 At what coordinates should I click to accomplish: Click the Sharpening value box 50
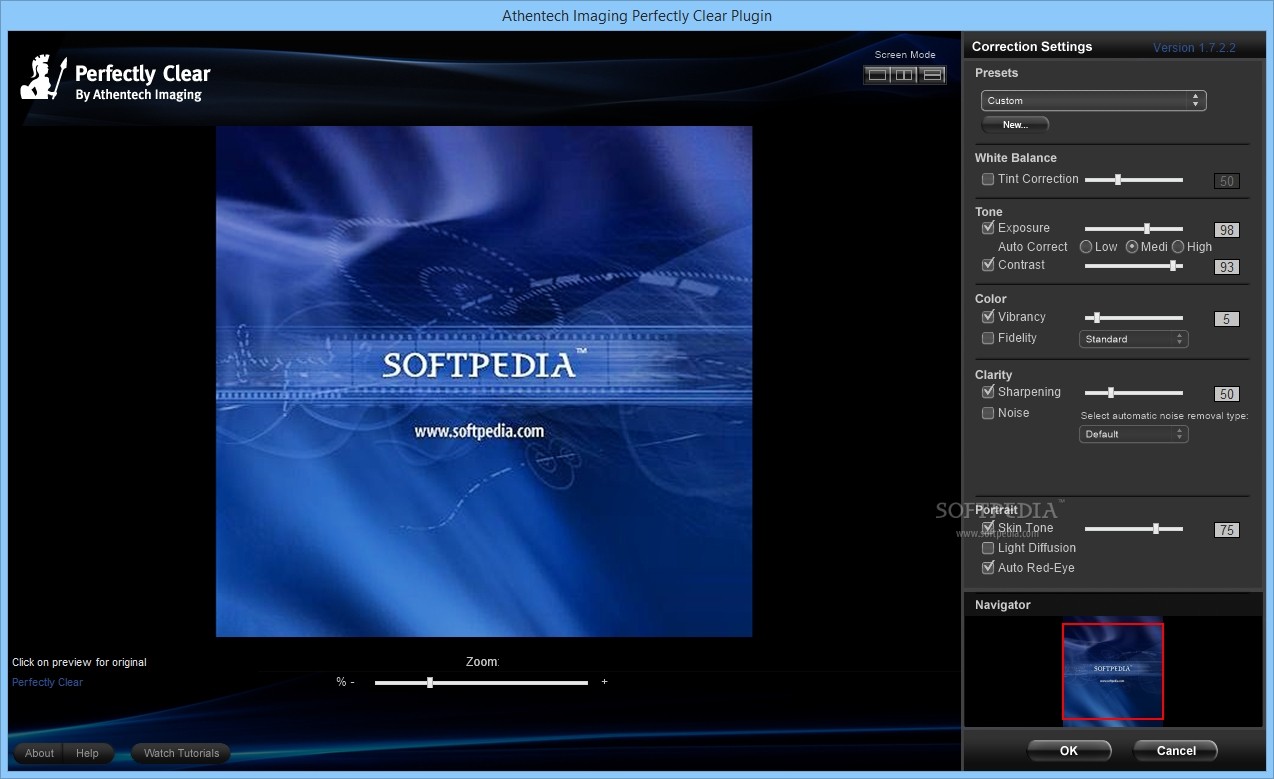point(1227,394)
